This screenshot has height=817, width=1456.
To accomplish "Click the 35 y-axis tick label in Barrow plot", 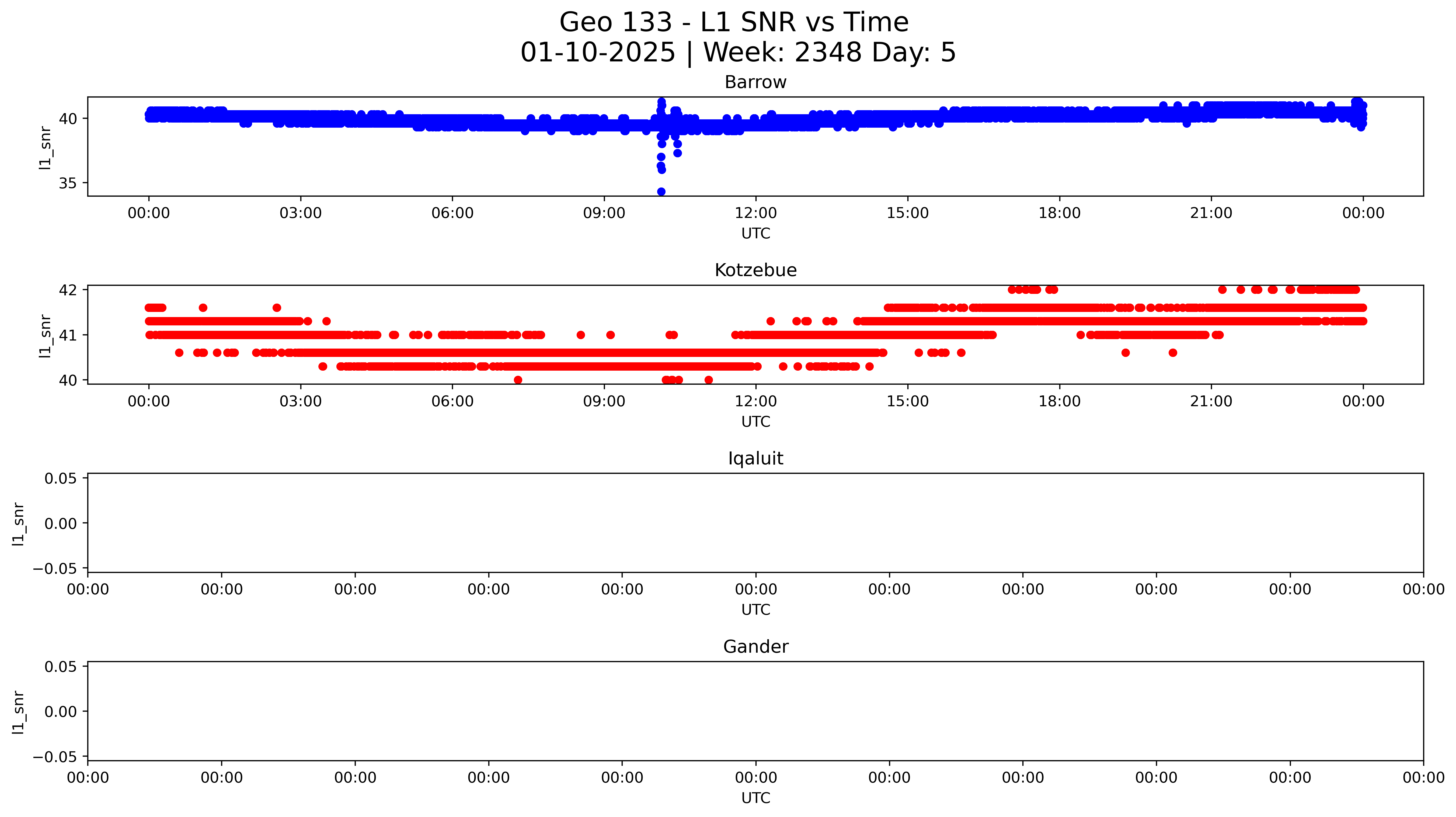I will [x=68, y=183].
